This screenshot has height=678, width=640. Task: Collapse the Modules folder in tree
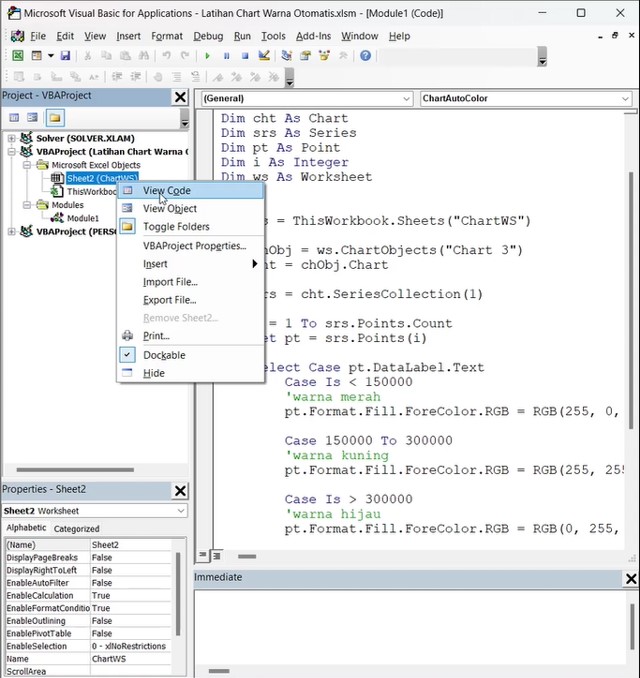point(27,204)
